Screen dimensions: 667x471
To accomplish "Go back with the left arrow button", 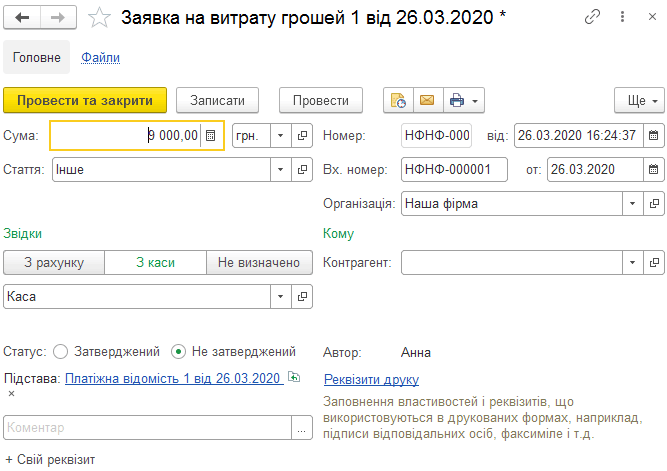I will coord(22,17).
